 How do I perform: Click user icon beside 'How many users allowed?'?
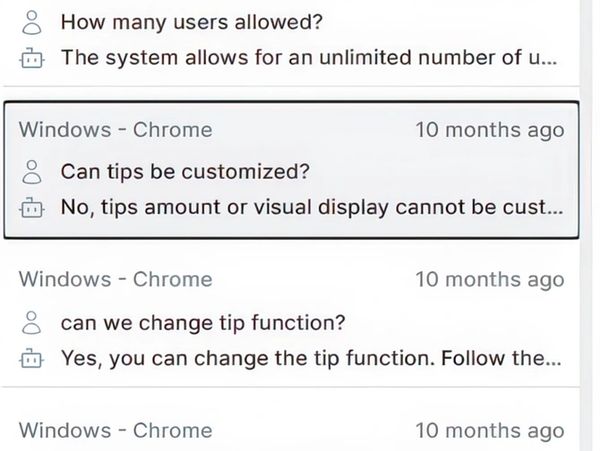tap(32, 21)
